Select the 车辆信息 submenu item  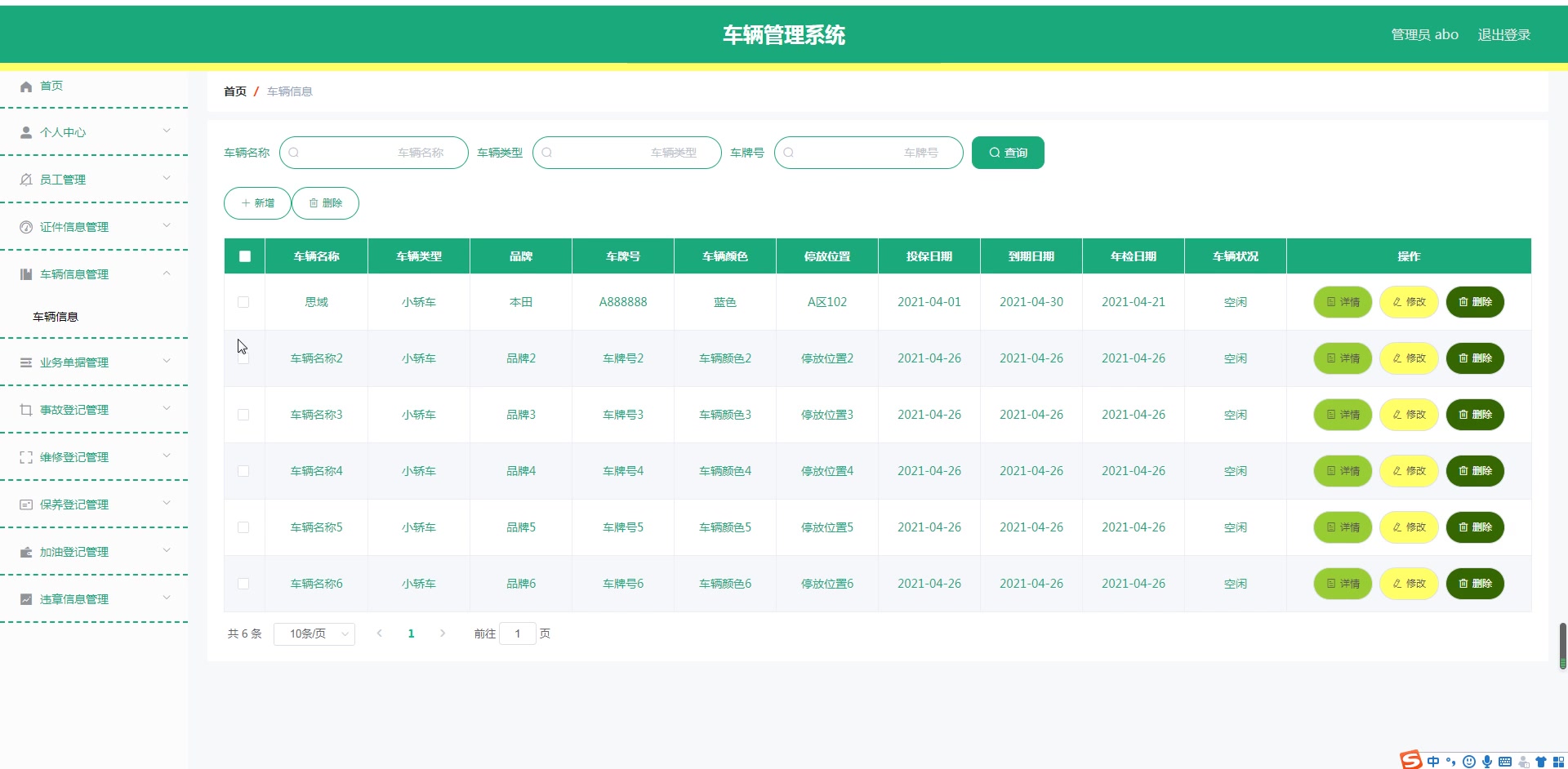tap(56, 317)
